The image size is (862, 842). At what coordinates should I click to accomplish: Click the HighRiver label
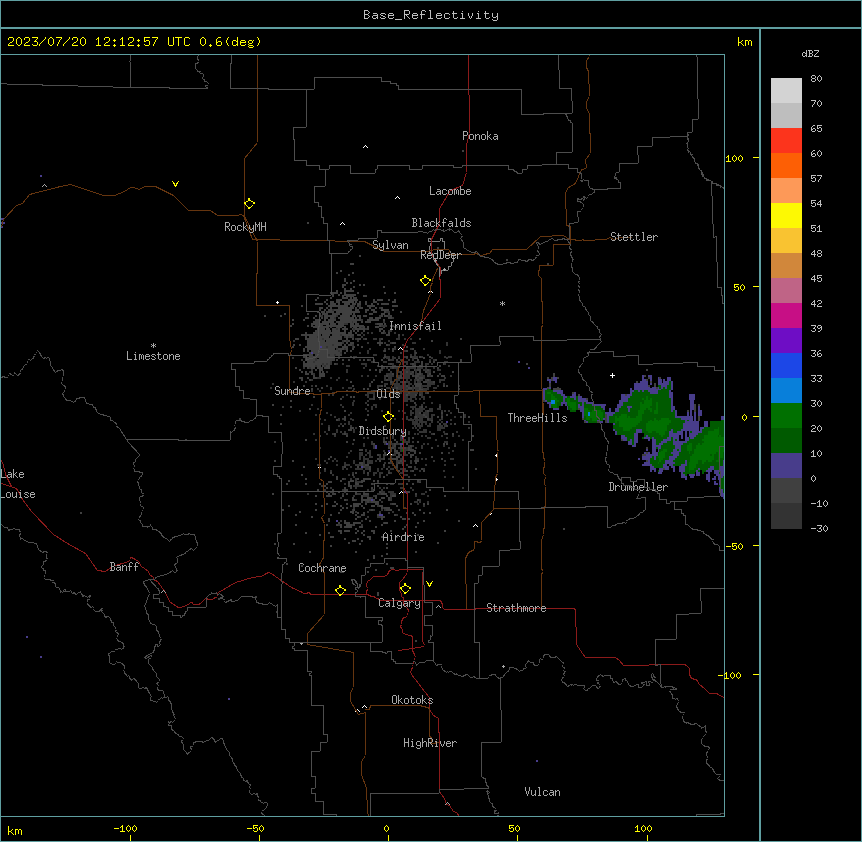click(x=430, y=743)
